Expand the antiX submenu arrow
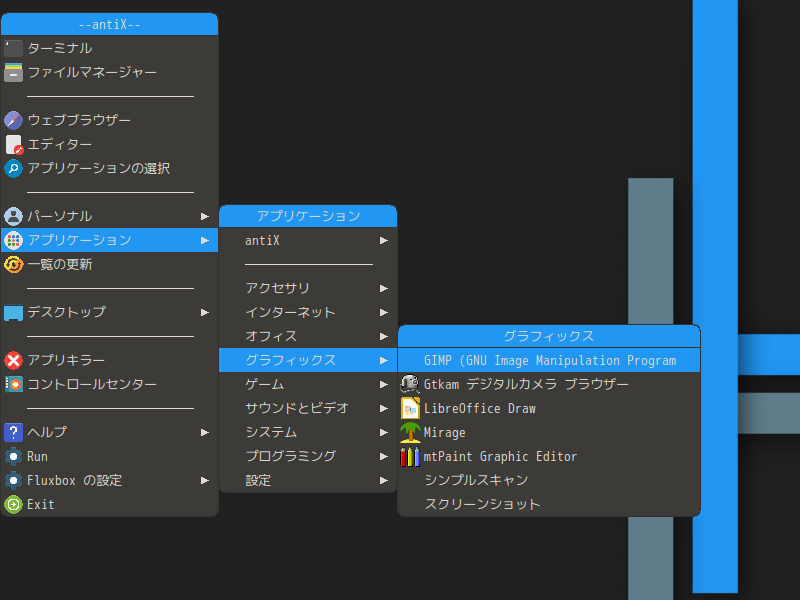800x600 pixels. (384, 240)
